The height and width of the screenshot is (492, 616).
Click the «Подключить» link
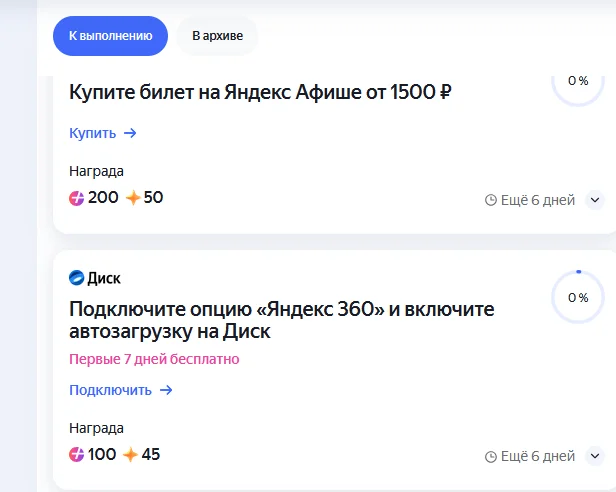pos(110,390)
